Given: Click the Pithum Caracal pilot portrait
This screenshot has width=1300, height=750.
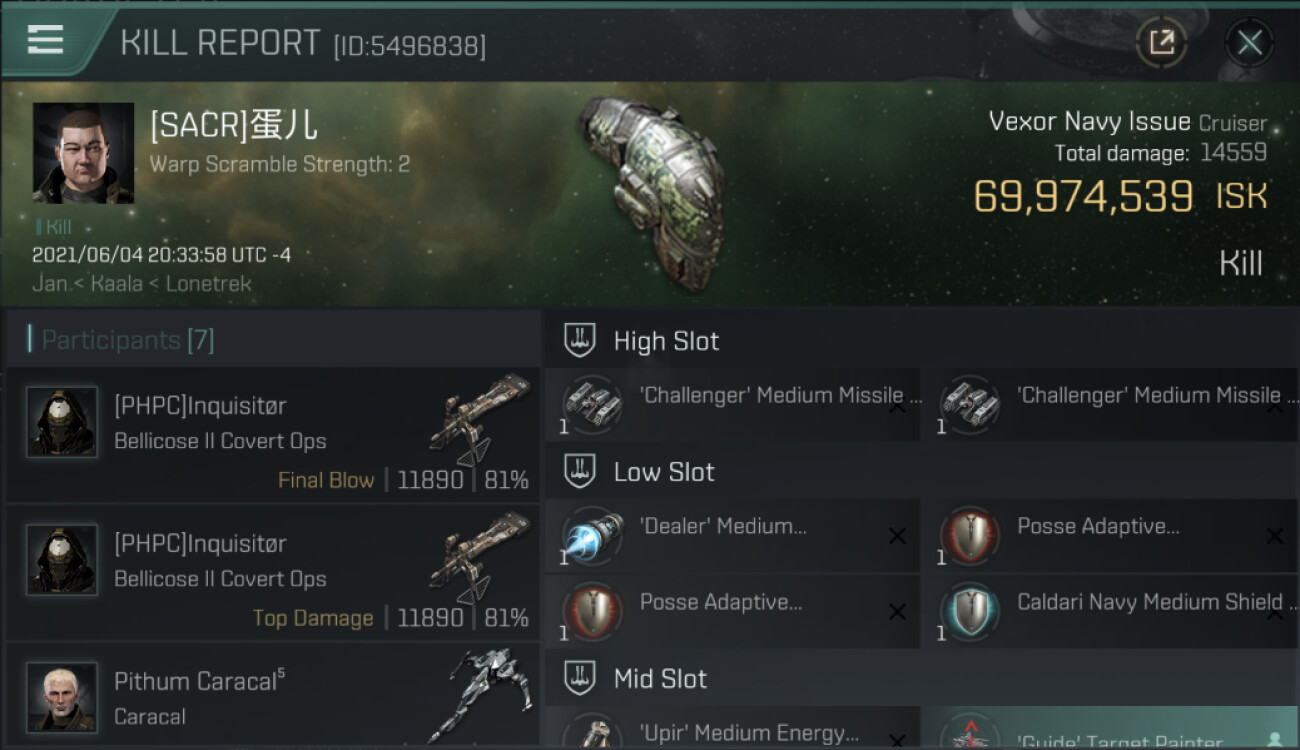Looking at the screenshot, I should pyautogui.click(x=62, y=697).
